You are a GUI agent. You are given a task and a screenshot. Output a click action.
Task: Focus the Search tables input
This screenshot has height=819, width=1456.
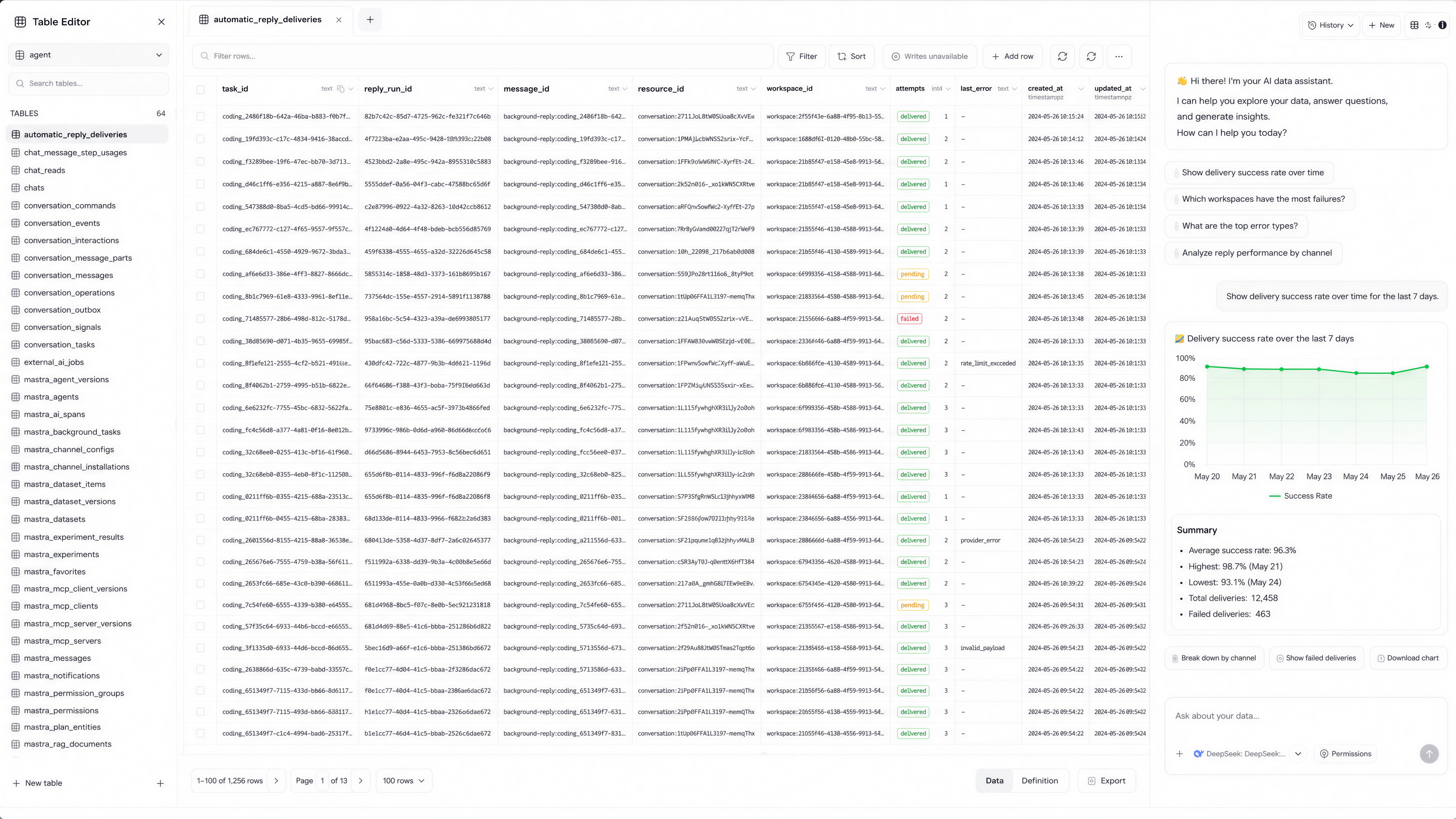[x=88, y=84]
